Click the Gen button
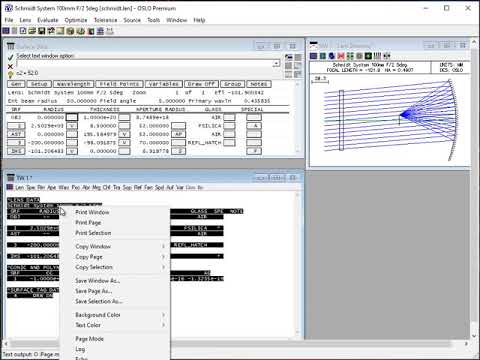Screen dimensions: 480x360 pos(16,84)
